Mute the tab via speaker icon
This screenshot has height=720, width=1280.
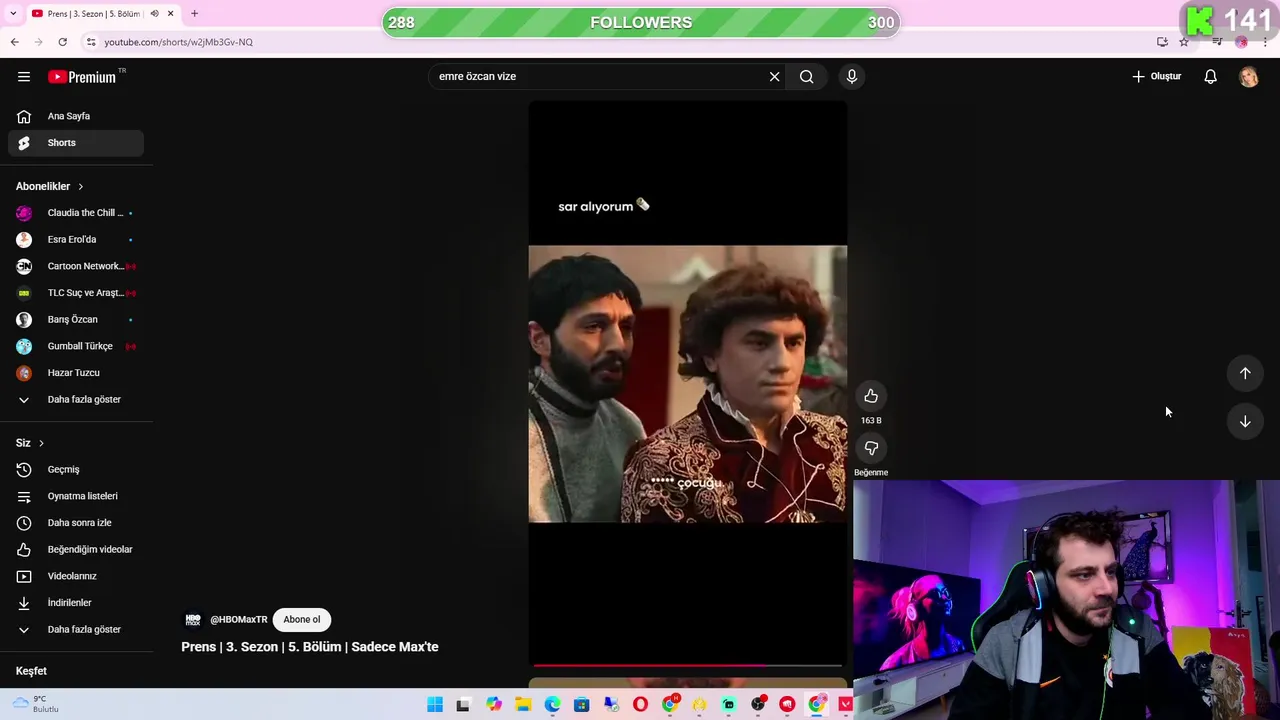154,13
